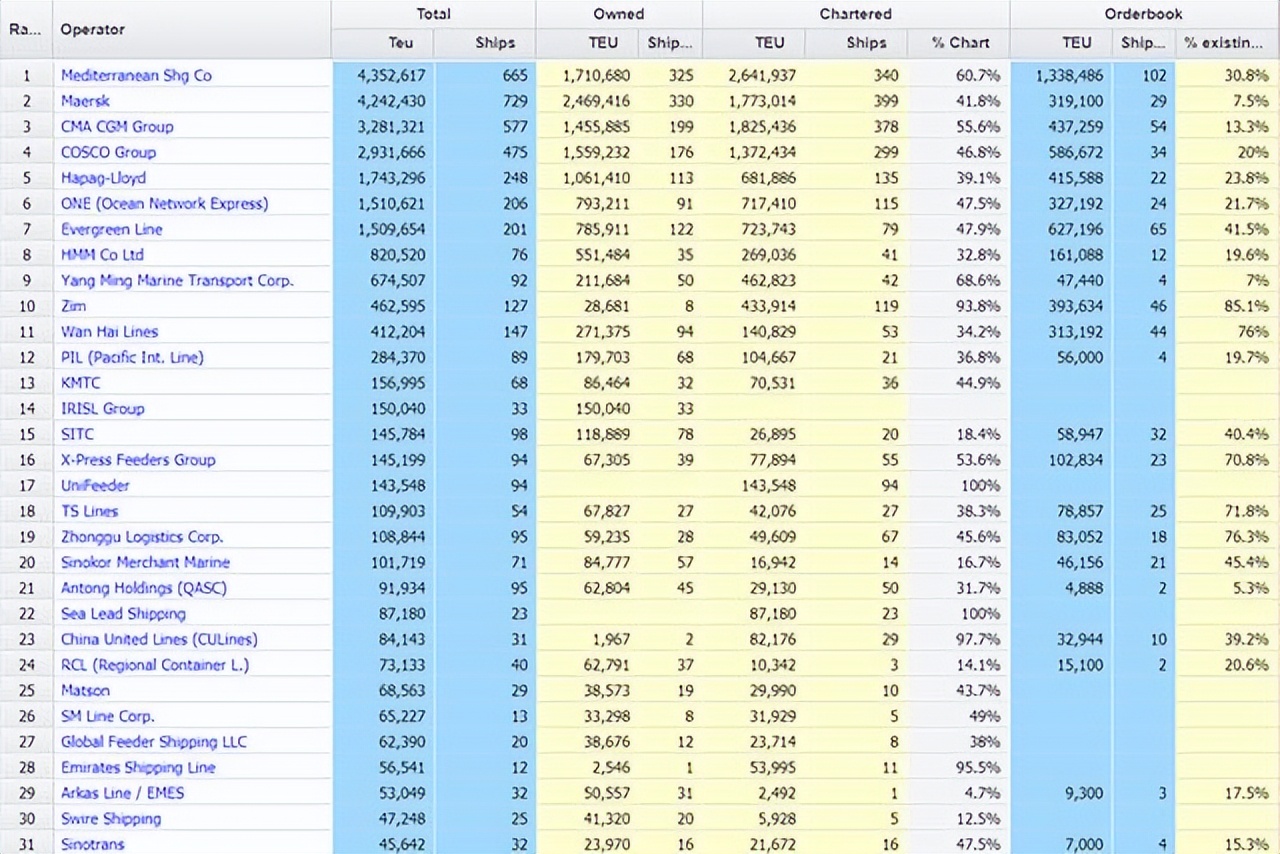Open CMA CGM Group operator page
1280x854 pixels.
pyautogui.click(x=117, y=126)
